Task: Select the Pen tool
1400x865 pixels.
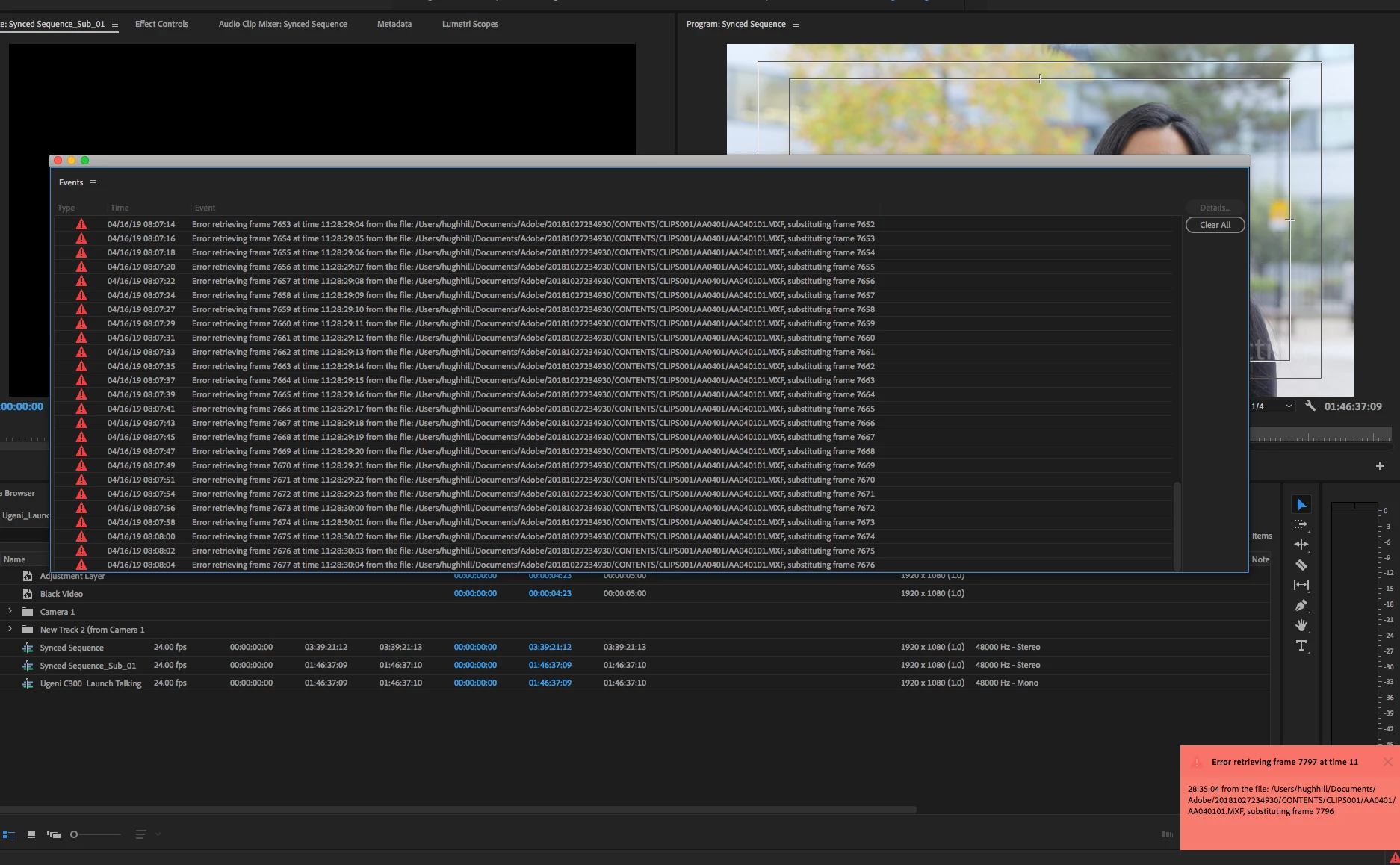Action: pyautogui.click(x=1301, y=605)
